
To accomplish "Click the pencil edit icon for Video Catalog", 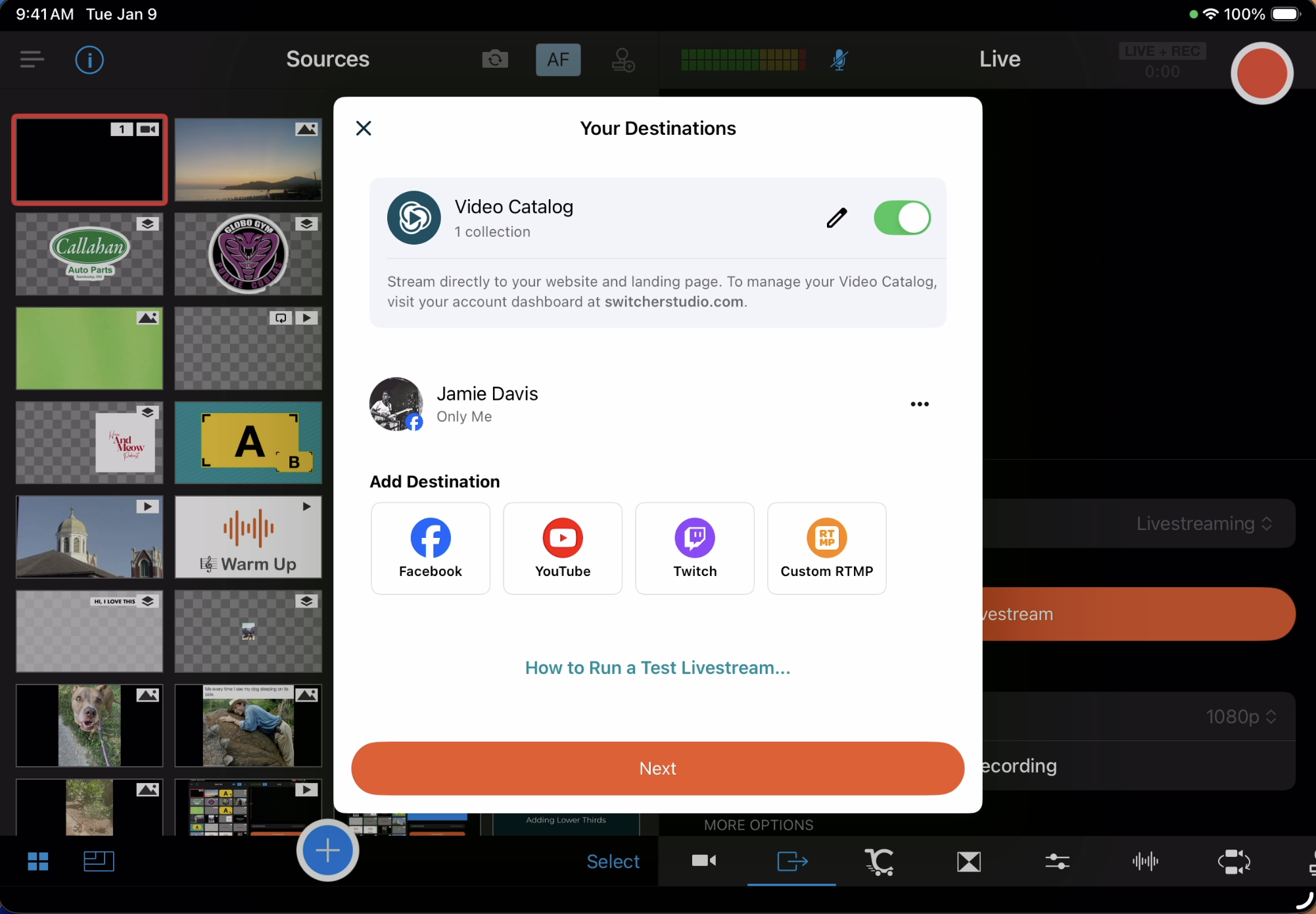I will click(836, 218).
